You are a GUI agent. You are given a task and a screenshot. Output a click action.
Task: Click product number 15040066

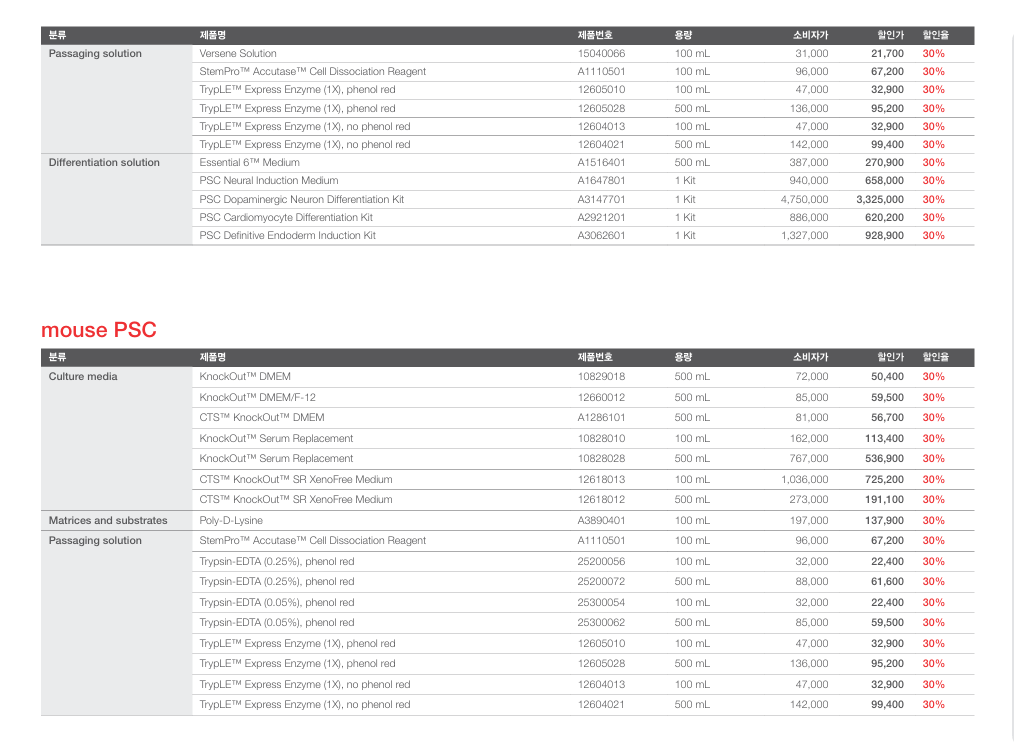tap(601, 54)
